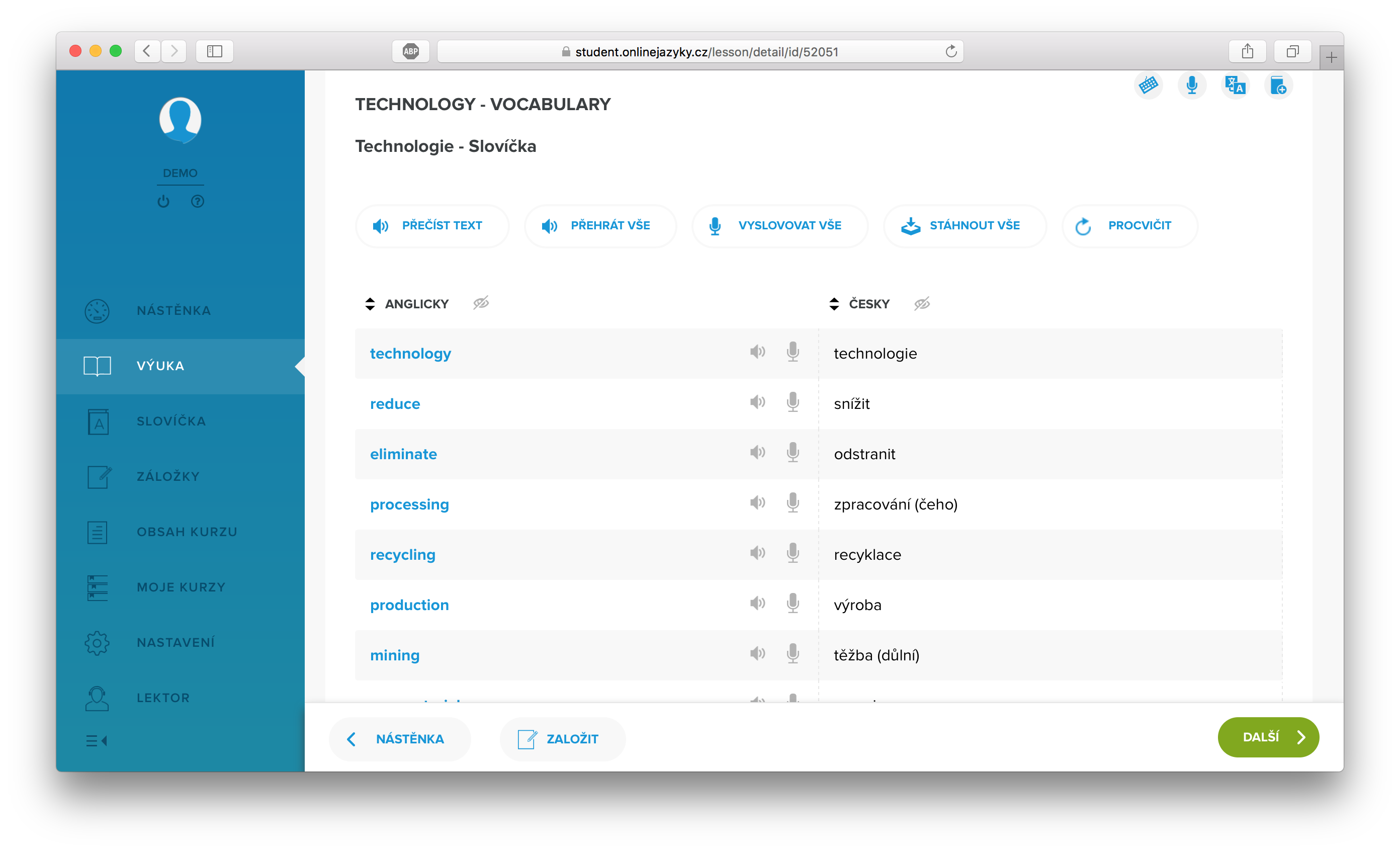Play audio for the word recycling

click(757, 553)
